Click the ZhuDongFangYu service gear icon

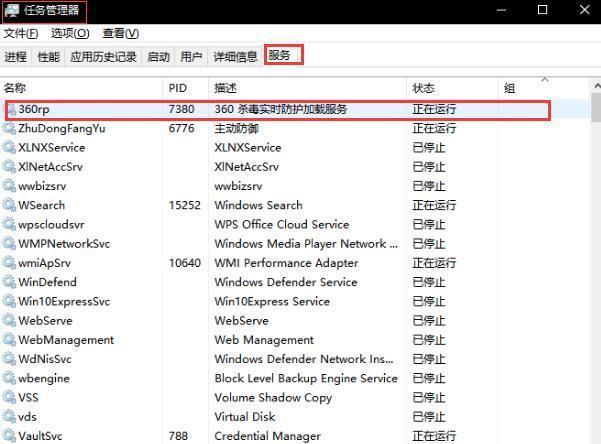(x=10, y=128)
